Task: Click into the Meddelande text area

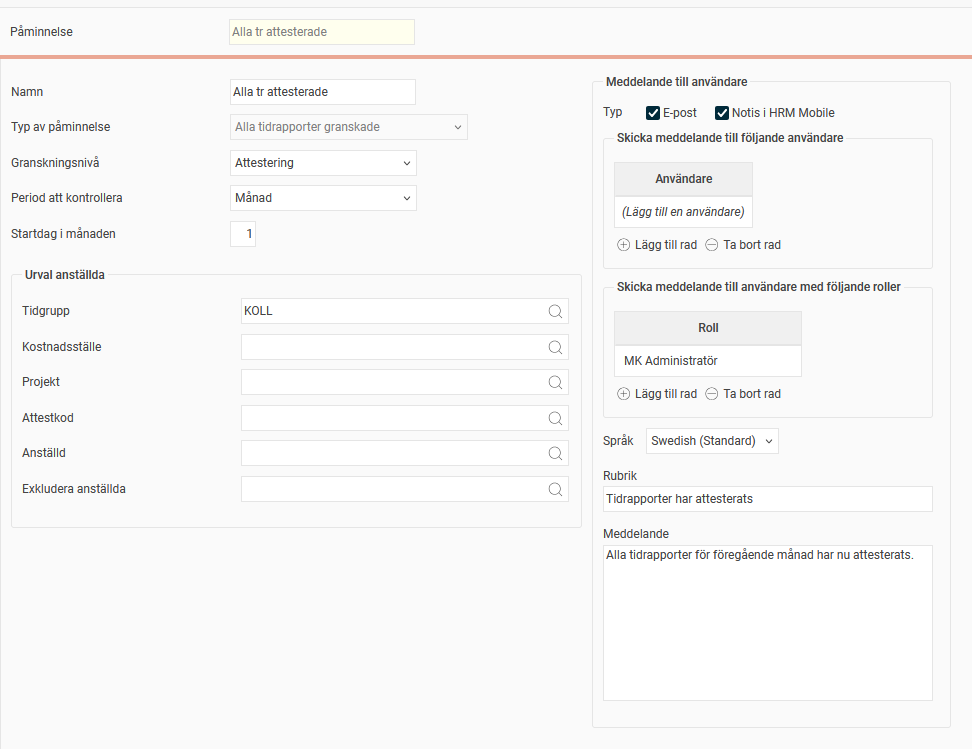Action: [x=767, y=622]
